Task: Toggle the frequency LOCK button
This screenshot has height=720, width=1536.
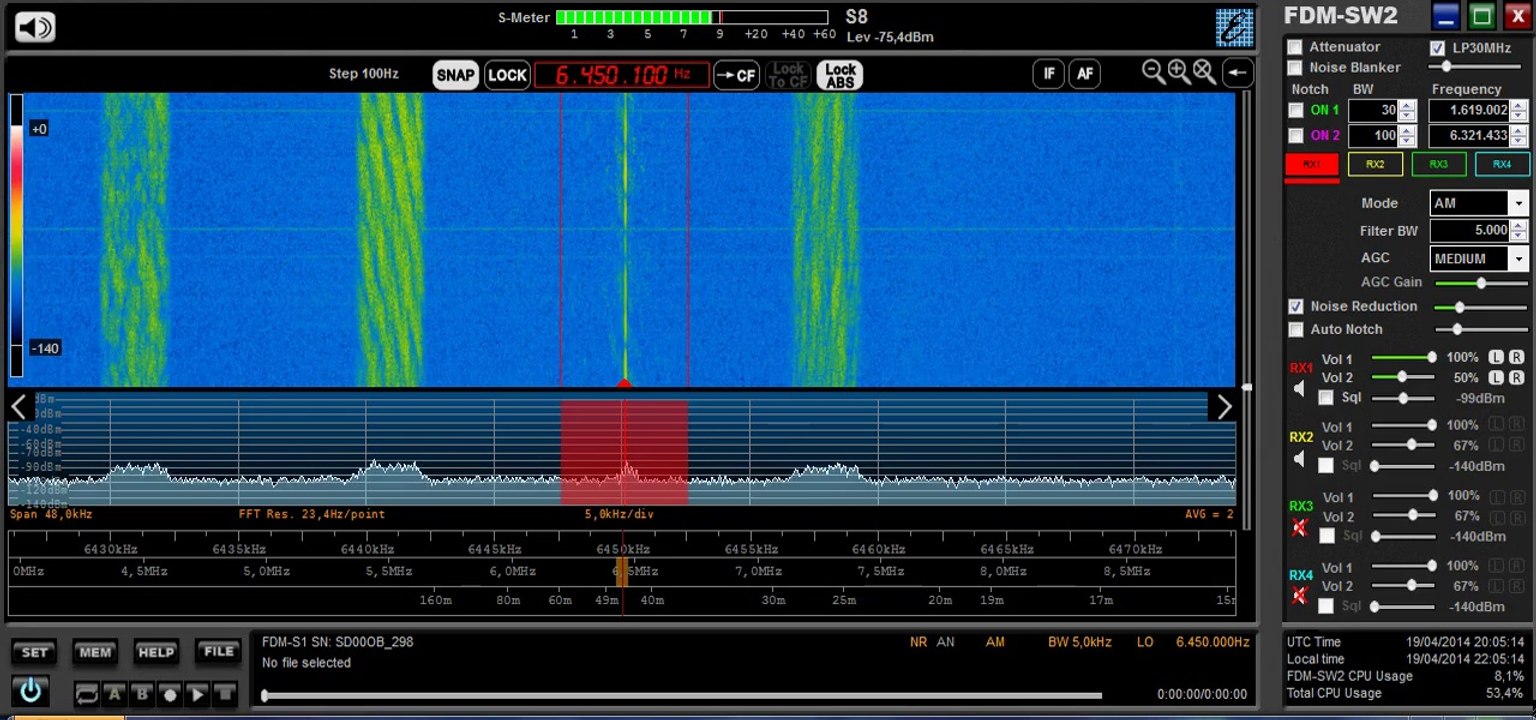Action: [507, 75]
